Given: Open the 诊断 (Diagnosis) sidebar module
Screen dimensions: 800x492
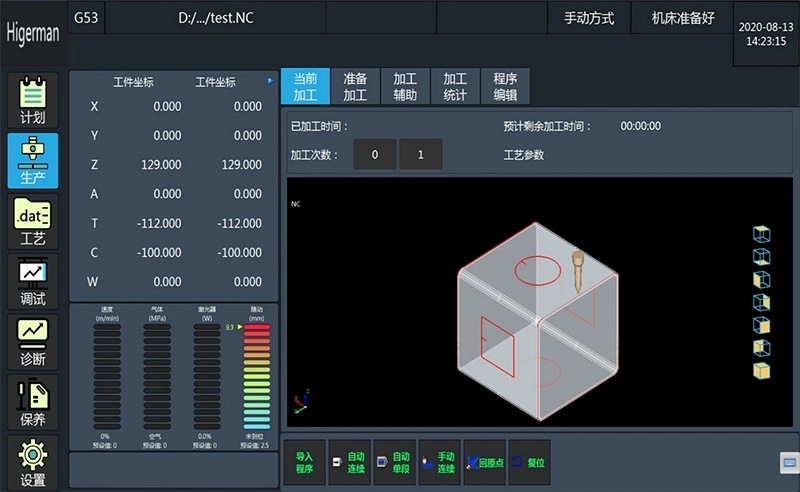Looking at the screenshot, I should coord(33,342).
